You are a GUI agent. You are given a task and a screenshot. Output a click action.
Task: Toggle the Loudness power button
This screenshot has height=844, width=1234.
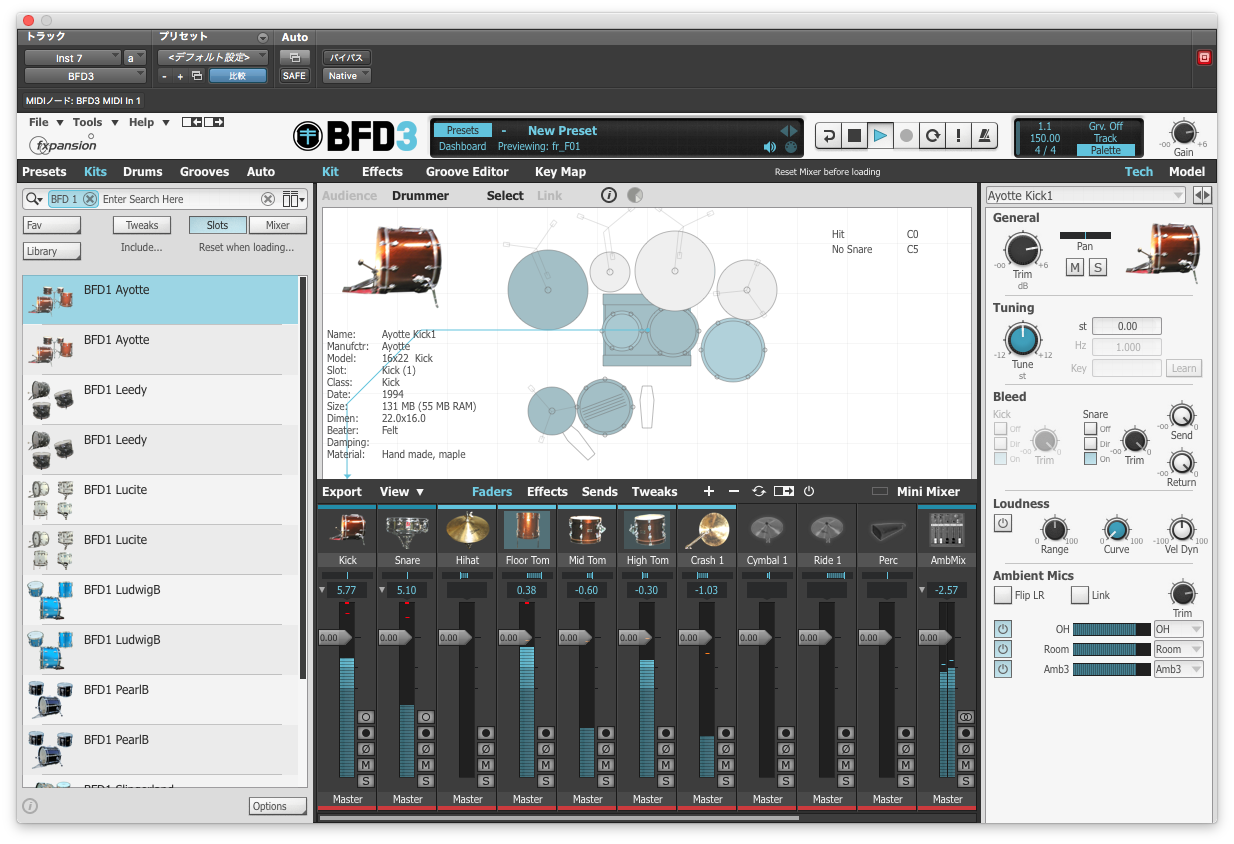pyautogui.click(x=1003, y=523)
